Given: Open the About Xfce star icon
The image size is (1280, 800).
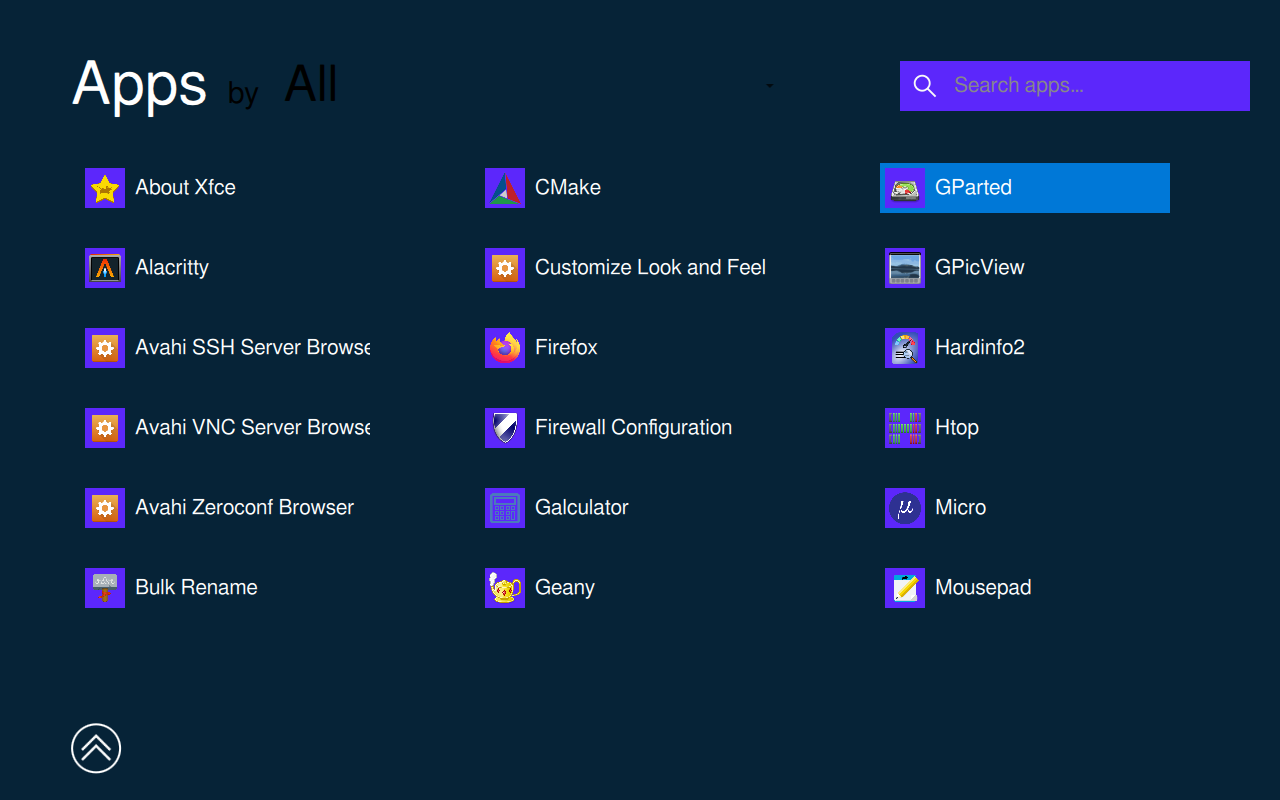Looking at the screenshot, I should tap(105, 188).
